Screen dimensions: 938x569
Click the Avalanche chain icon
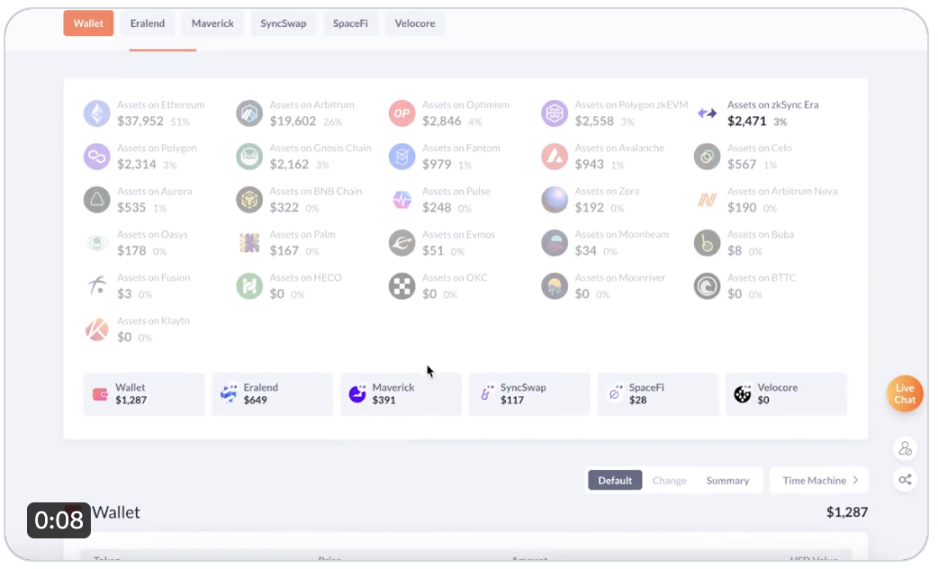(555, 157)
